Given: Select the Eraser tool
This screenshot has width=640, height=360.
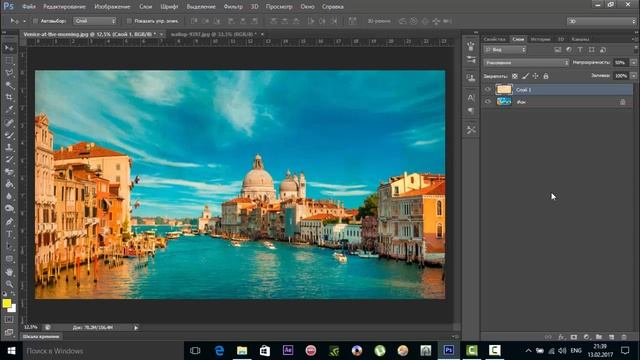Looking at the screenshot, I should coord(9,172).
